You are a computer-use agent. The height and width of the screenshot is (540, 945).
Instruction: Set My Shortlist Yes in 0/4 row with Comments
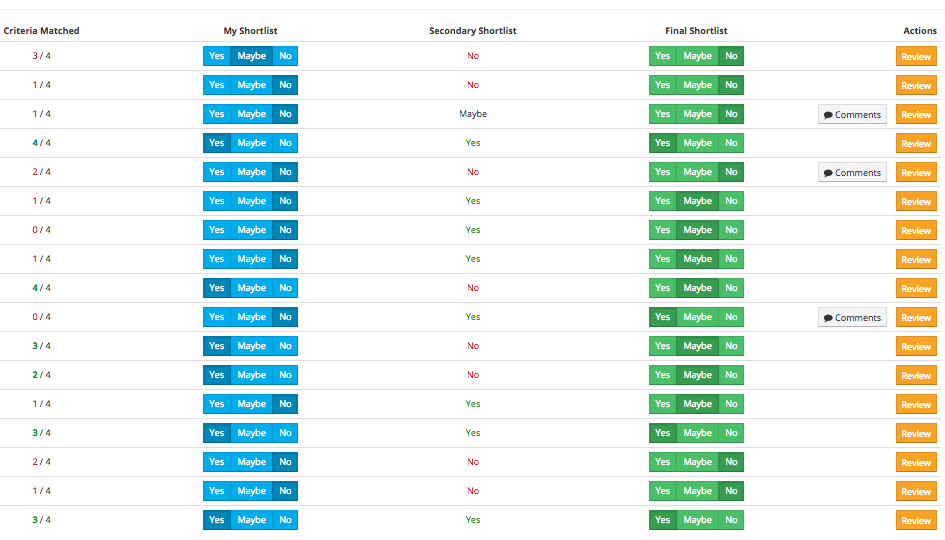(x=216, y=317)
